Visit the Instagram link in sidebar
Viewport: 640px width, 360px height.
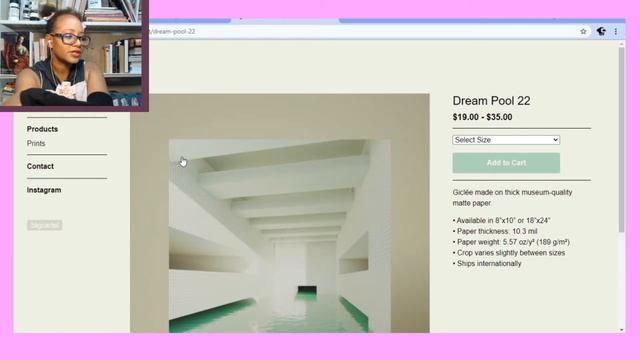44,190
